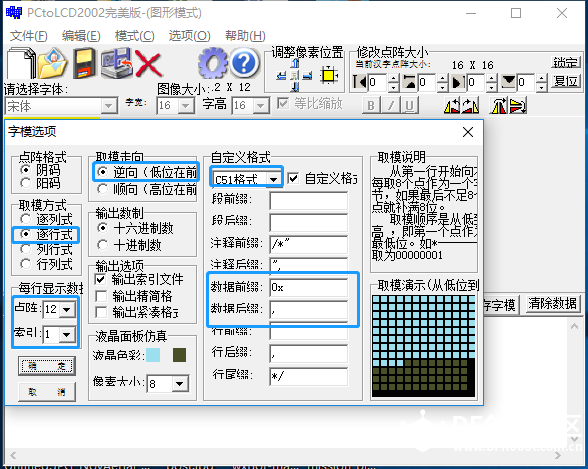588x469 pixels.
Task: Click the third mirror triangle icon
Action: (x=499, y=105)
